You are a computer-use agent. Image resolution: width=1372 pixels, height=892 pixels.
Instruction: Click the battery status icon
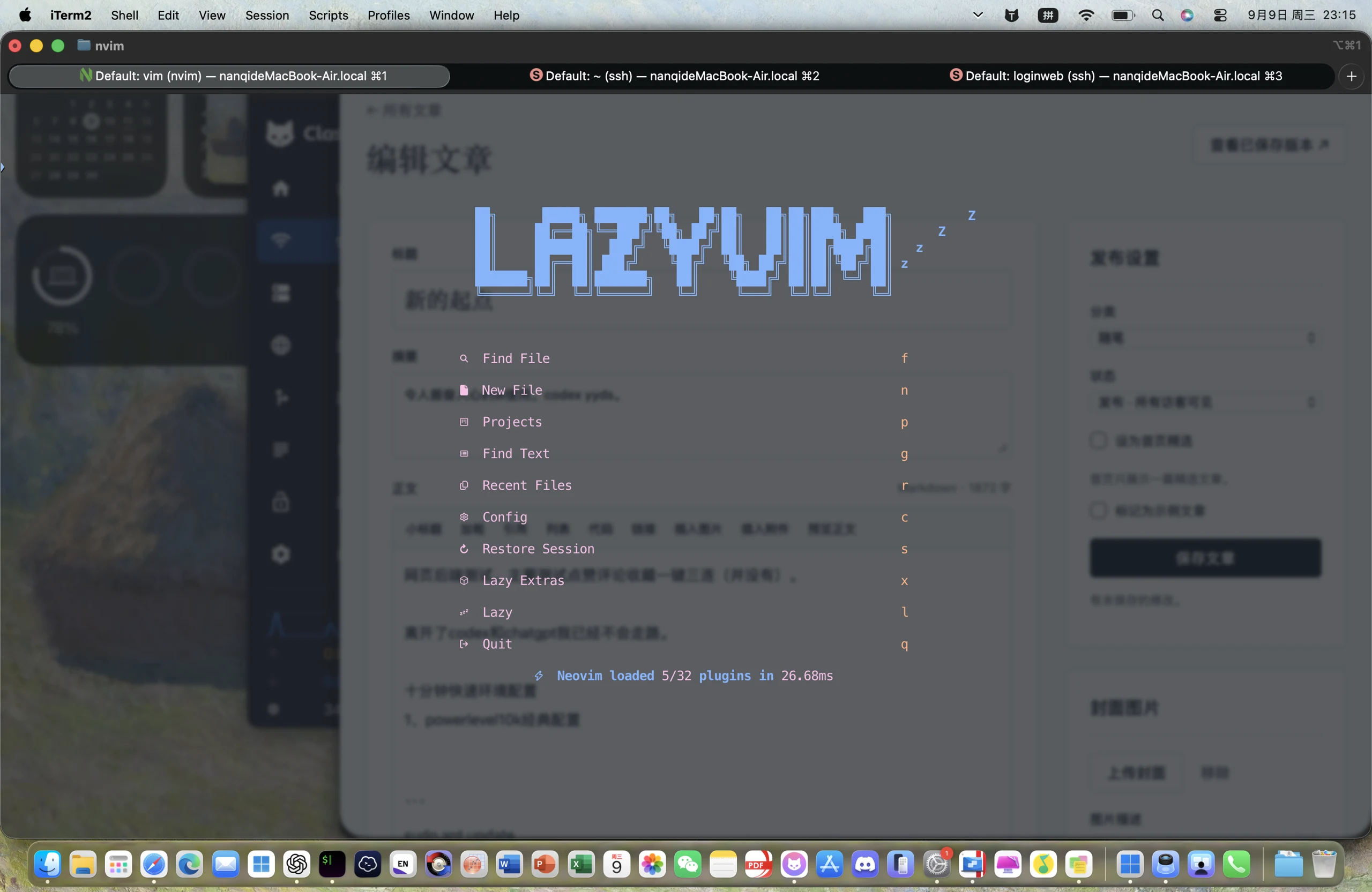(1123, 15)
